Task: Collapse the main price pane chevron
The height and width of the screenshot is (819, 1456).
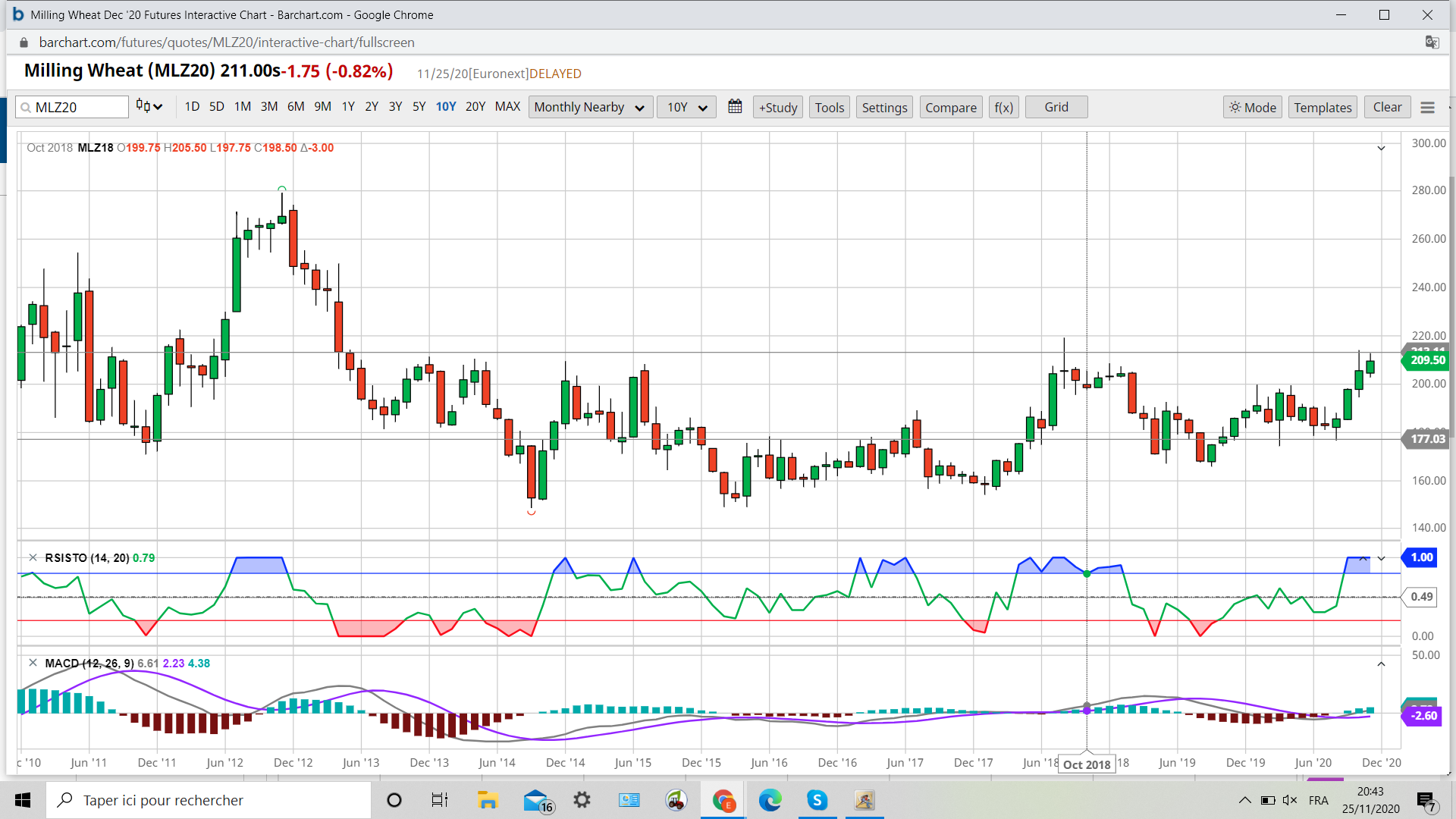Action: (1381, 149)
